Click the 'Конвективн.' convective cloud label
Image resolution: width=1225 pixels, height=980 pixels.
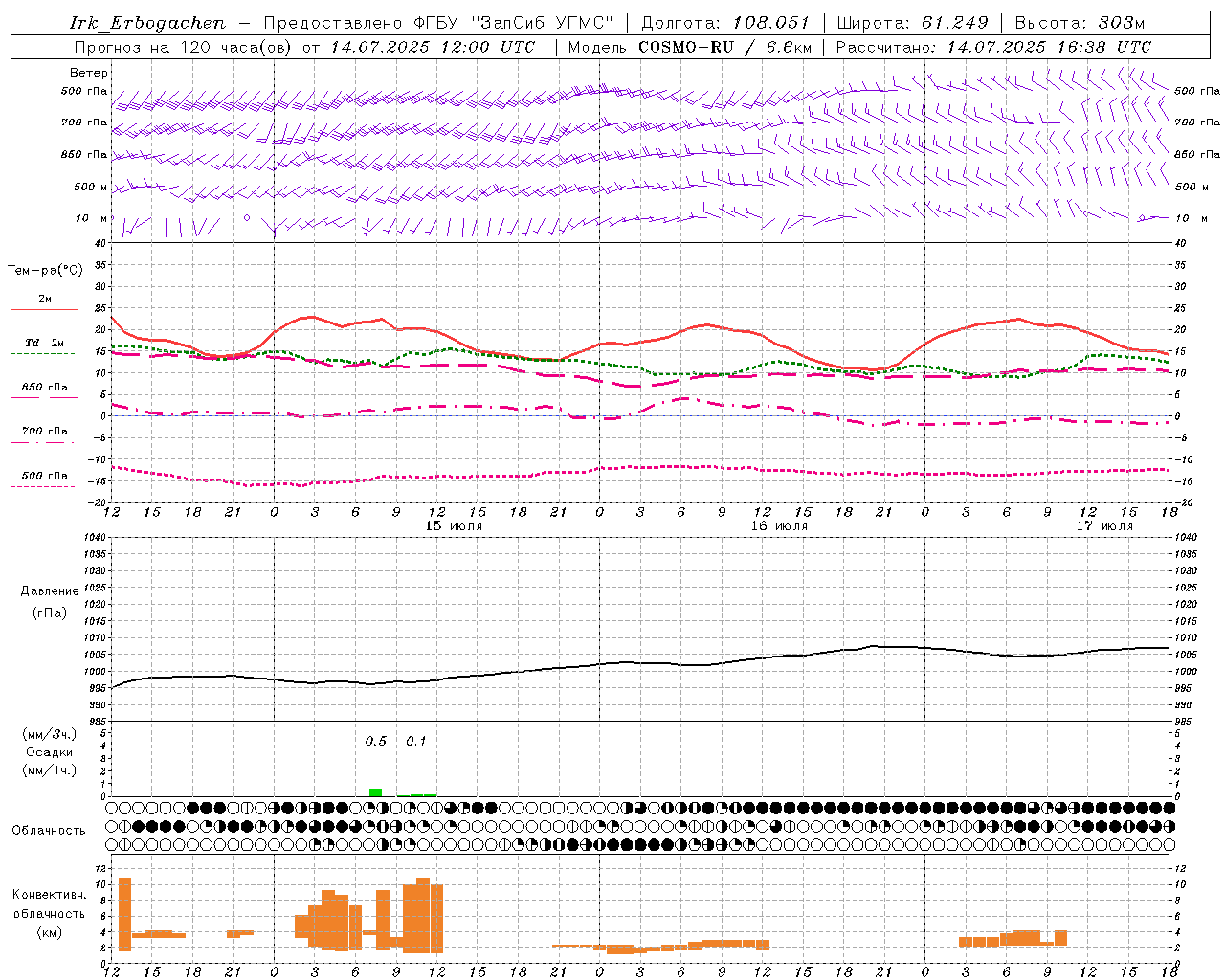click(50, 895)
